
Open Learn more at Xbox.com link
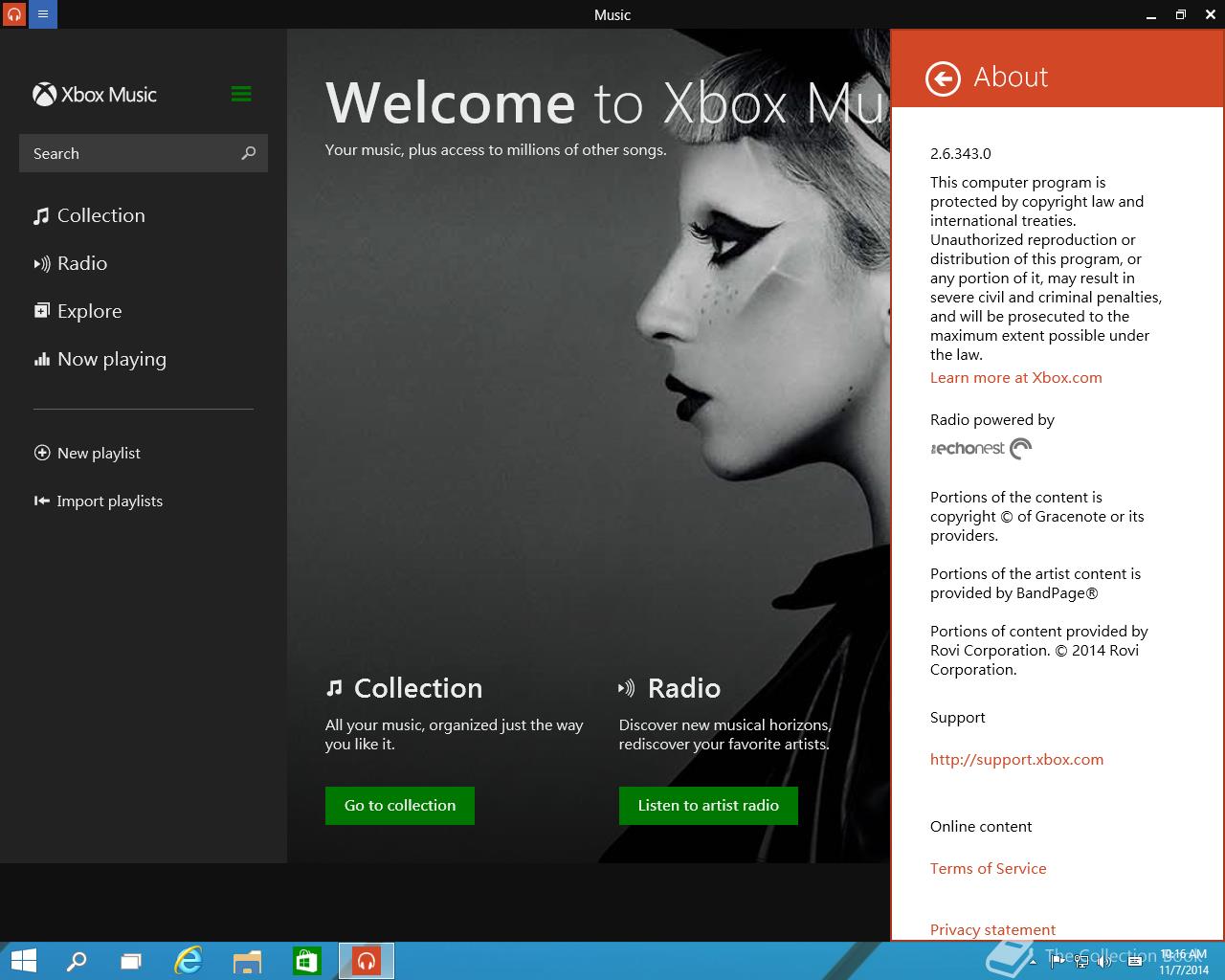coord(1016,377)
